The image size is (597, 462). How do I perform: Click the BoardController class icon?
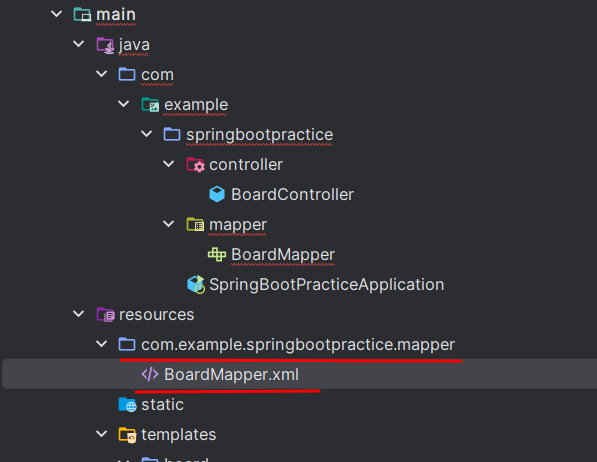(217, 194)
